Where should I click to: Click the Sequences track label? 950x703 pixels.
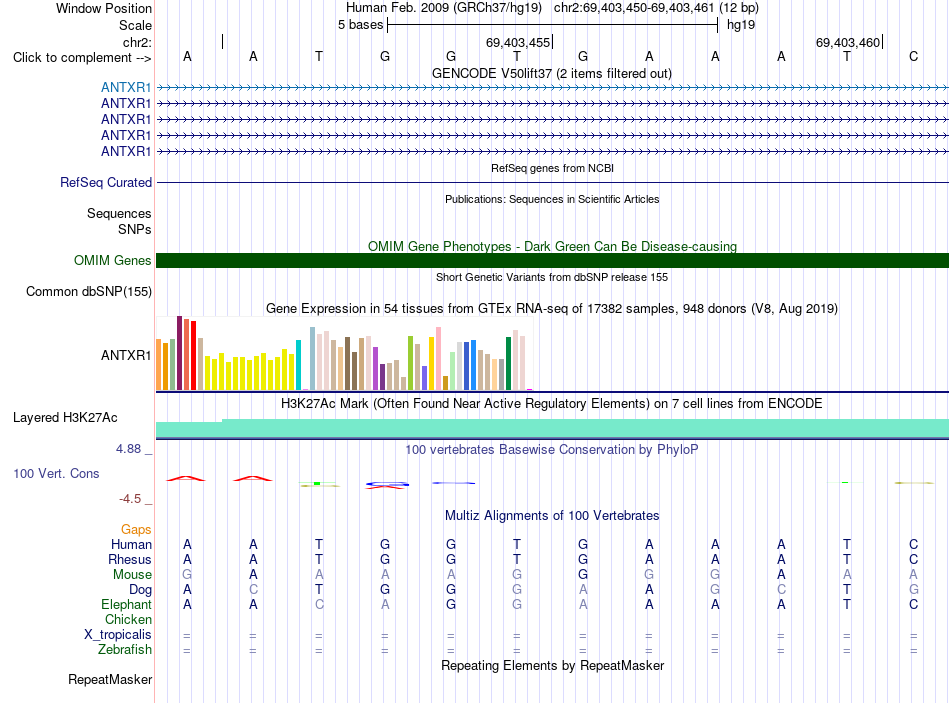(x=119, y=213)
